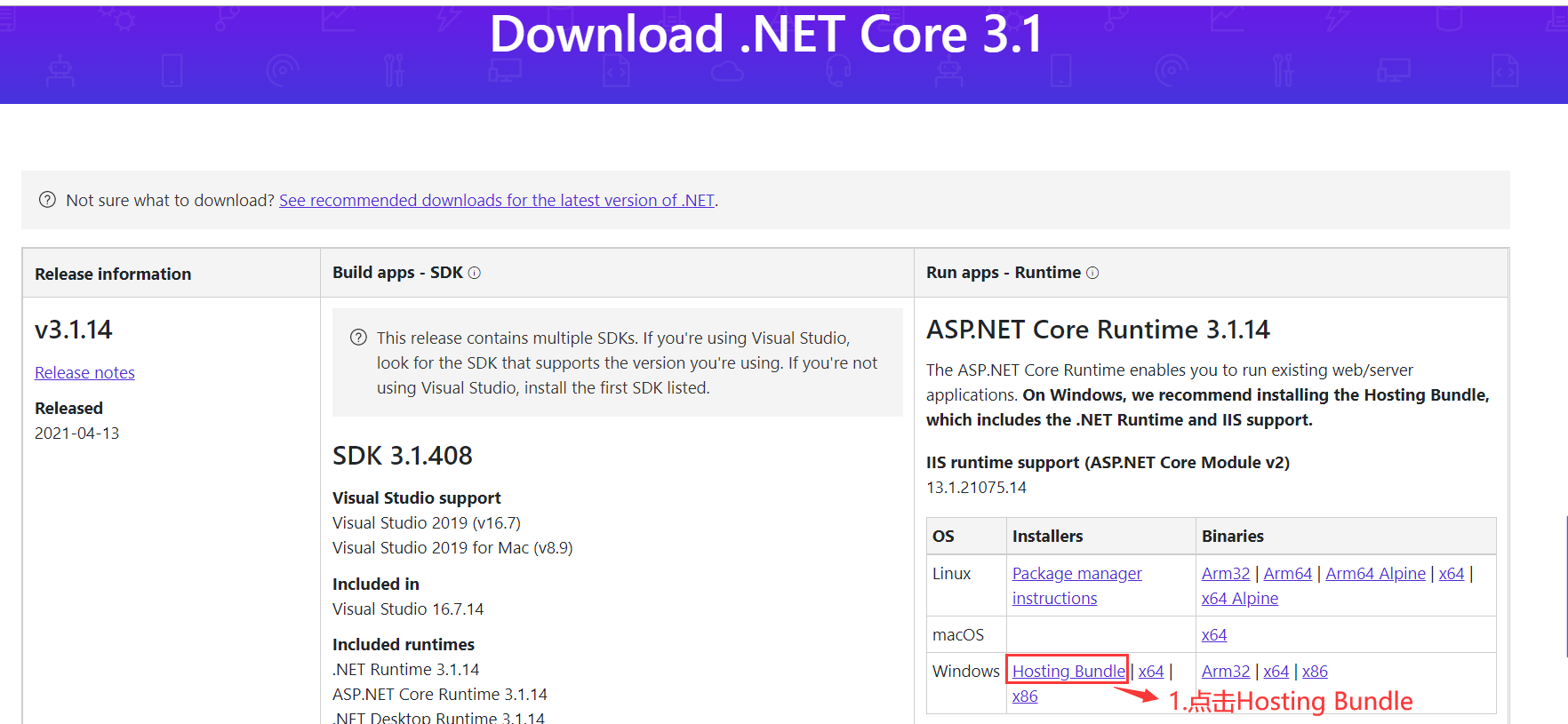Click the 'ASP.NET Core Runtime 3.1.14' heading
This screenshot has width=1568, height=724.
(x=1098, y=330)
